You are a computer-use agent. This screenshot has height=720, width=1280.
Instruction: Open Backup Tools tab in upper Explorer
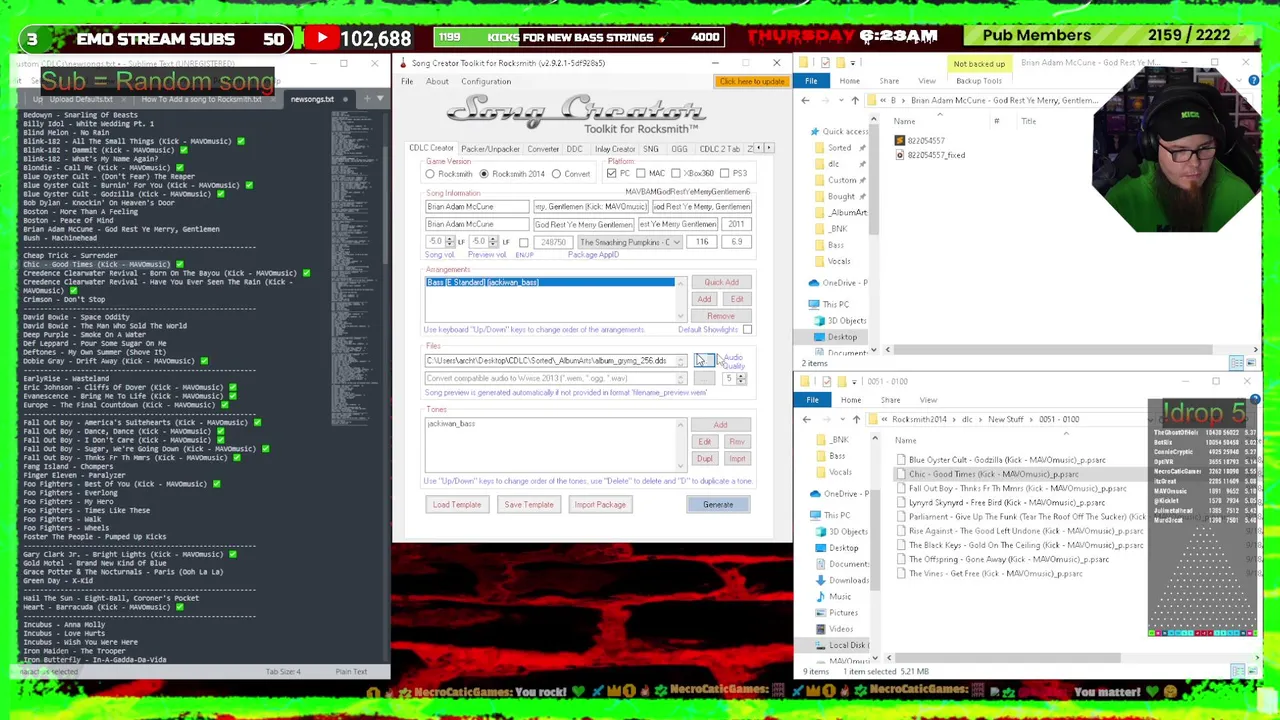(x=978, y=81)
